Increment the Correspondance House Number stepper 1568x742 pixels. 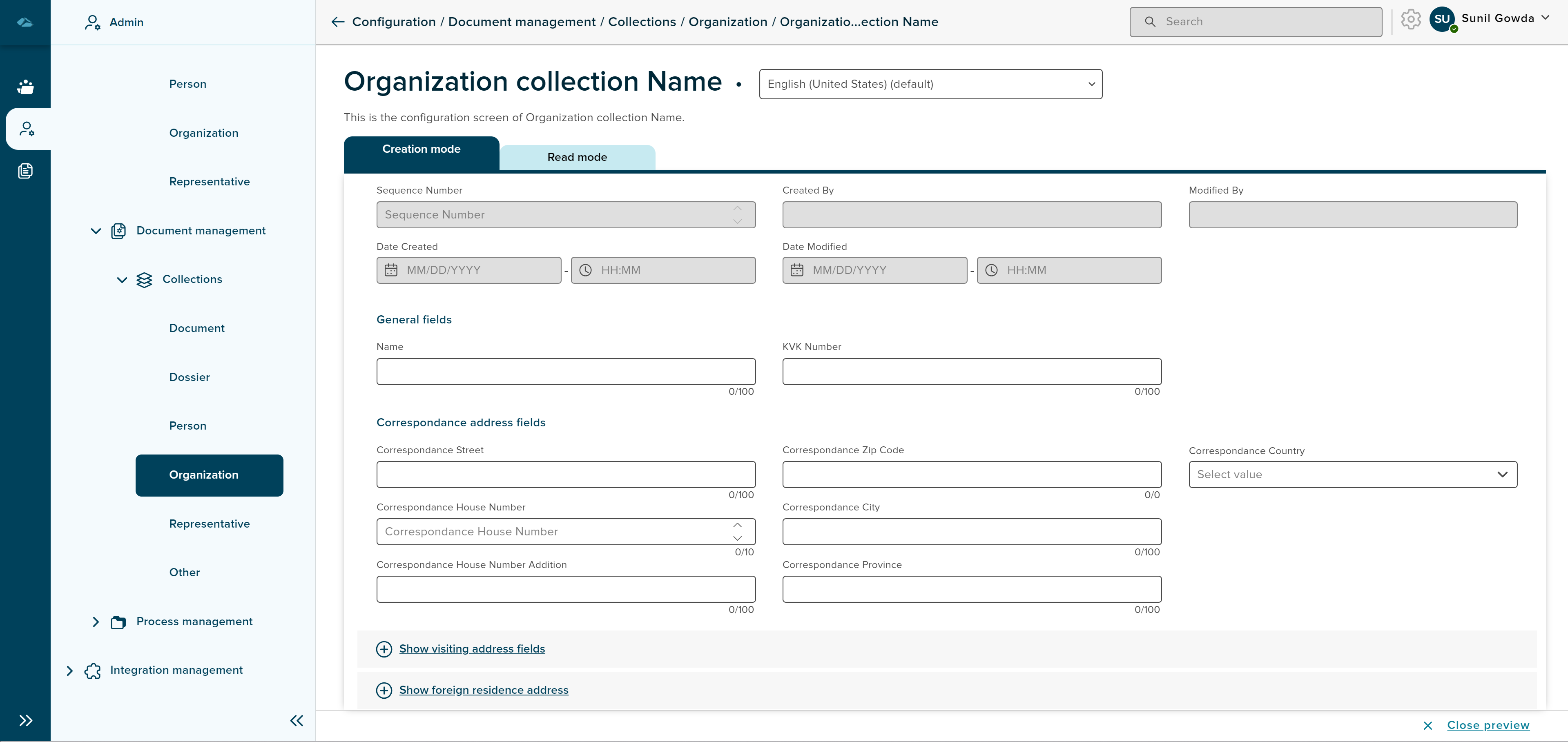point(737,525)
